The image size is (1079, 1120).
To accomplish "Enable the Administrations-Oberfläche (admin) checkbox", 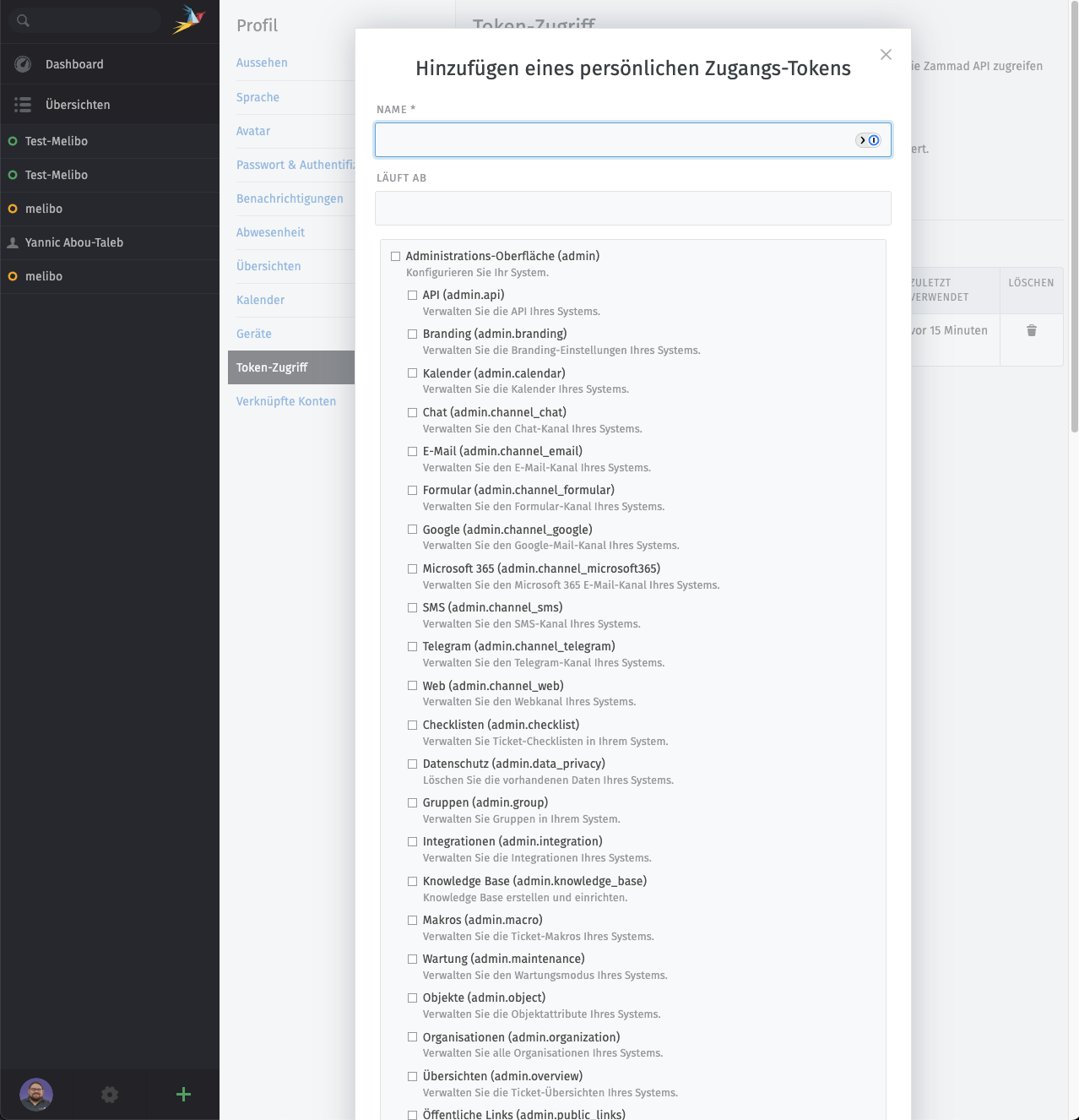I will point(395,257).
